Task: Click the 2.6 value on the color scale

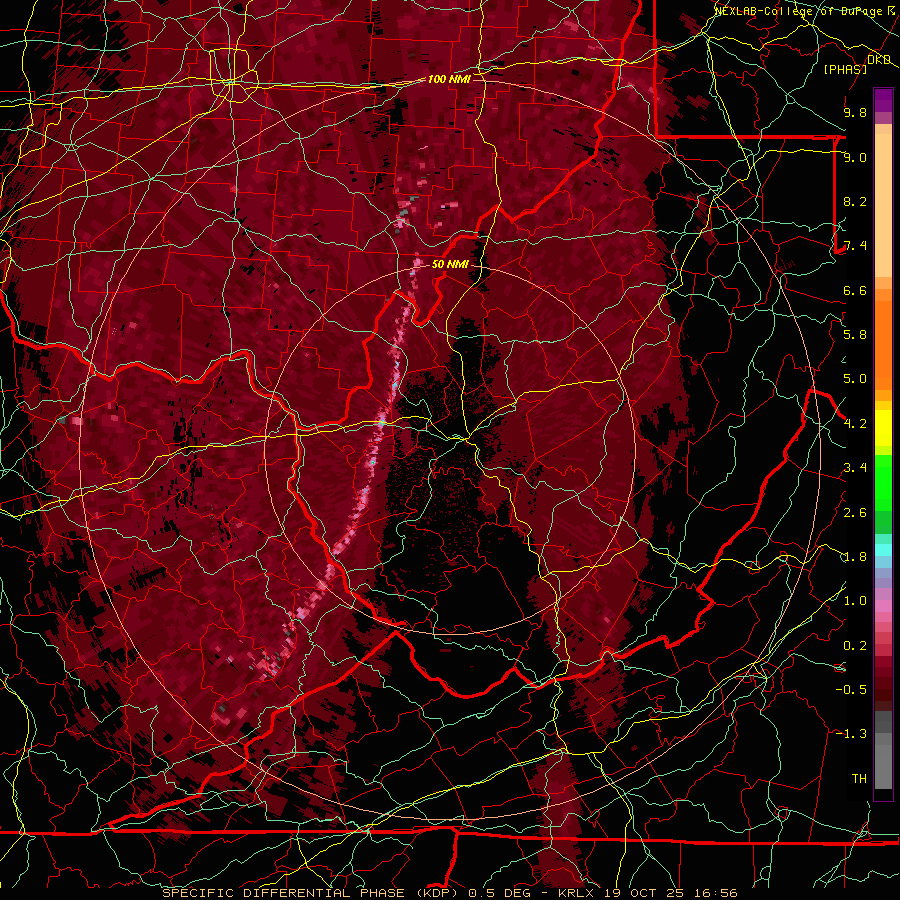Action: pyautogui.click(x=855, y=513)
